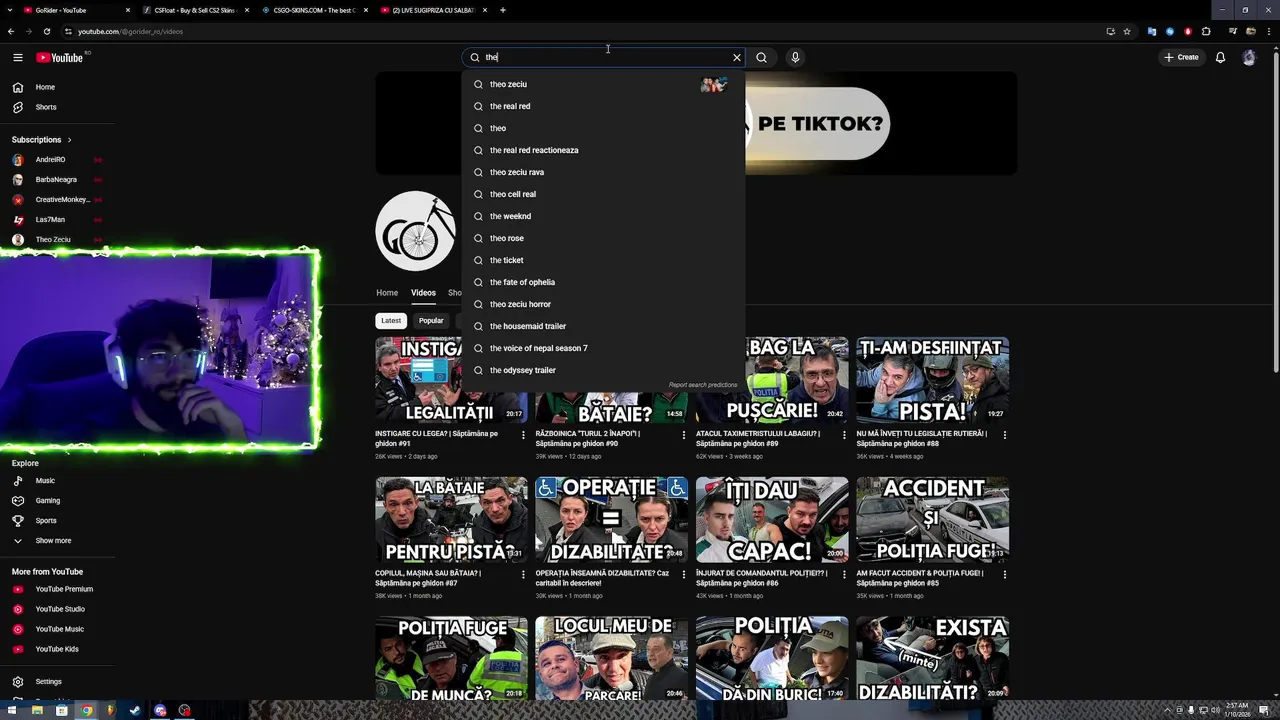The height and width of the screenshot is (720, 1280).
Task: Open the Windows Start menu
Action: point(12,711)
